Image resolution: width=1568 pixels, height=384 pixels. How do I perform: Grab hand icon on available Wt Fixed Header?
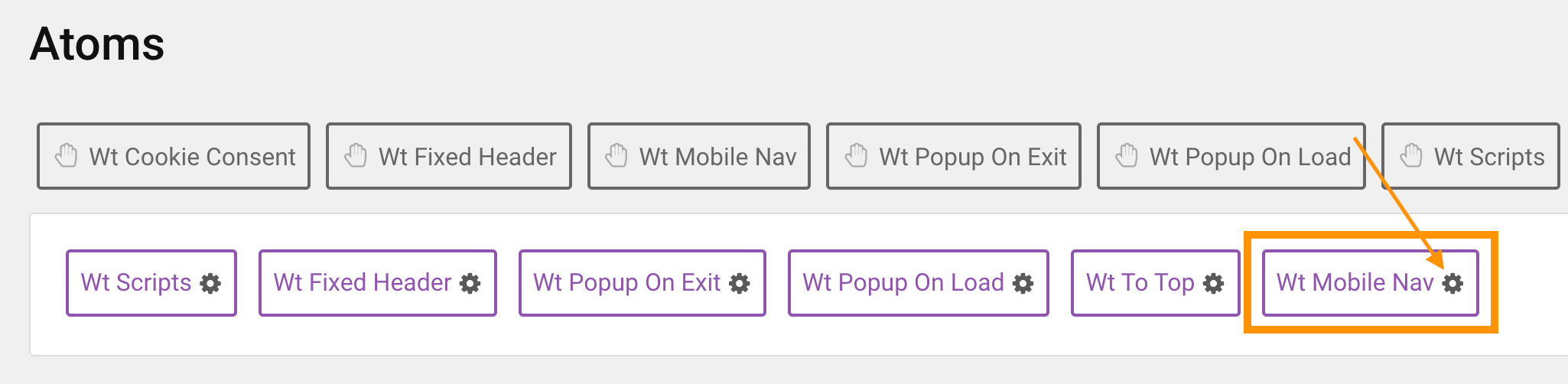click(x=356, y=156)
